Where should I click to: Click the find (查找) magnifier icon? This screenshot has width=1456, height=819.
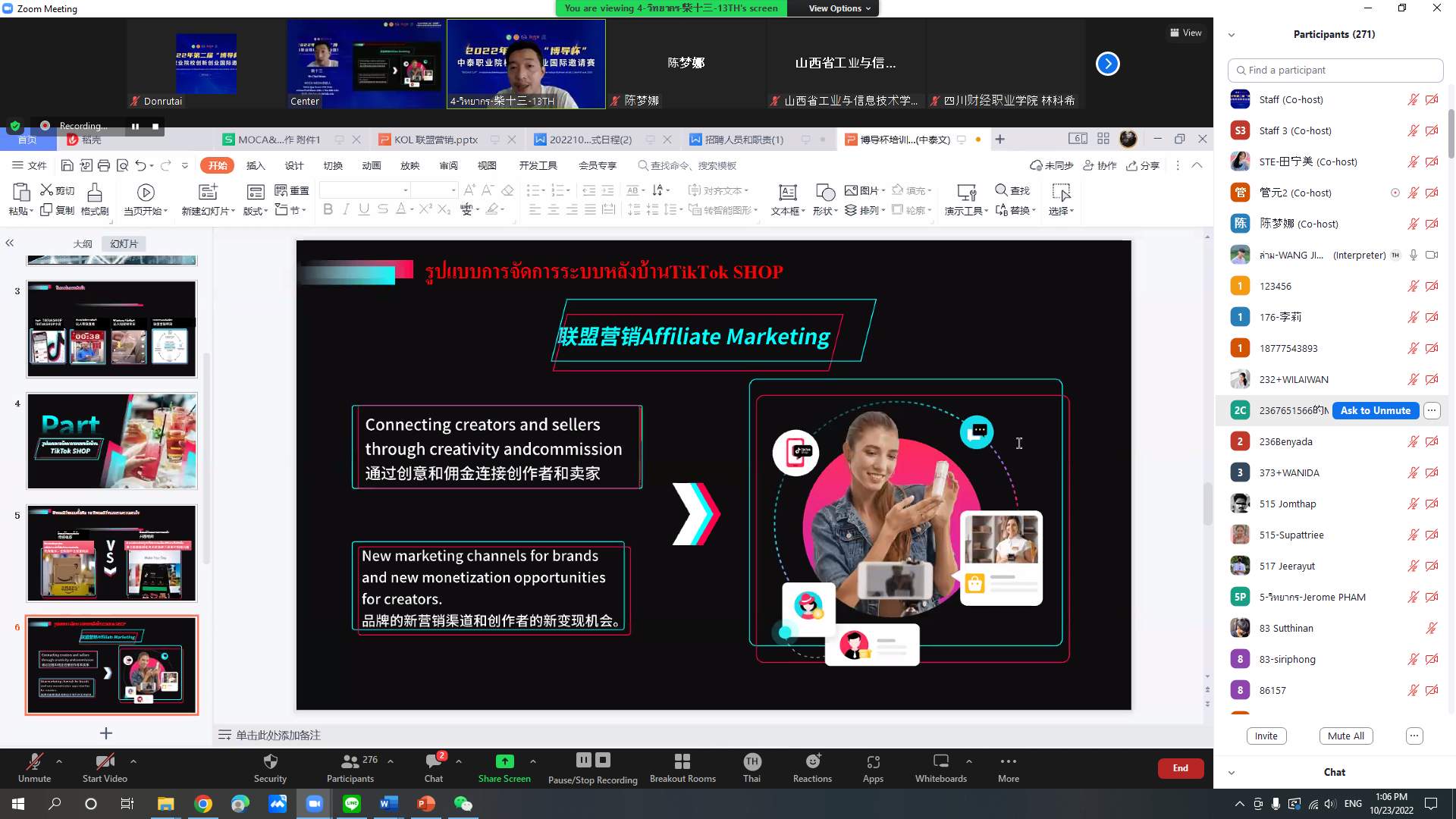pyautogui.click(x=1001, y=190)
